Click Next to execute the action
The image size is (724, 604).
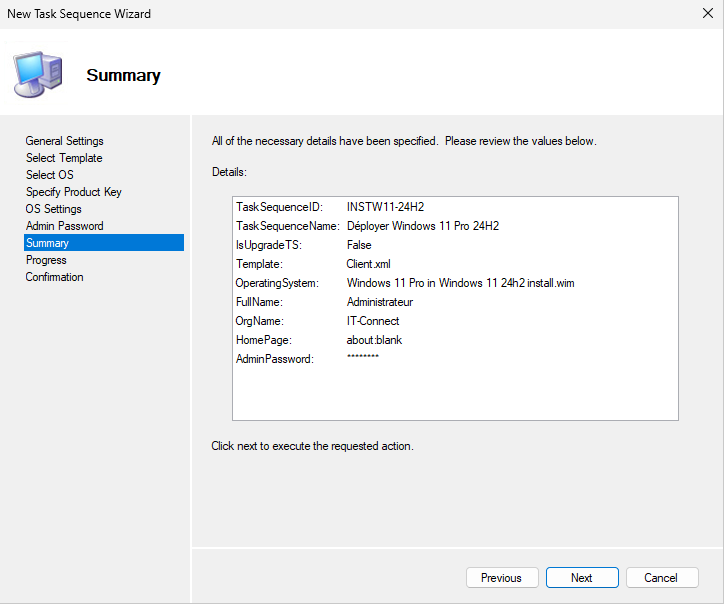tap(582, 578)
